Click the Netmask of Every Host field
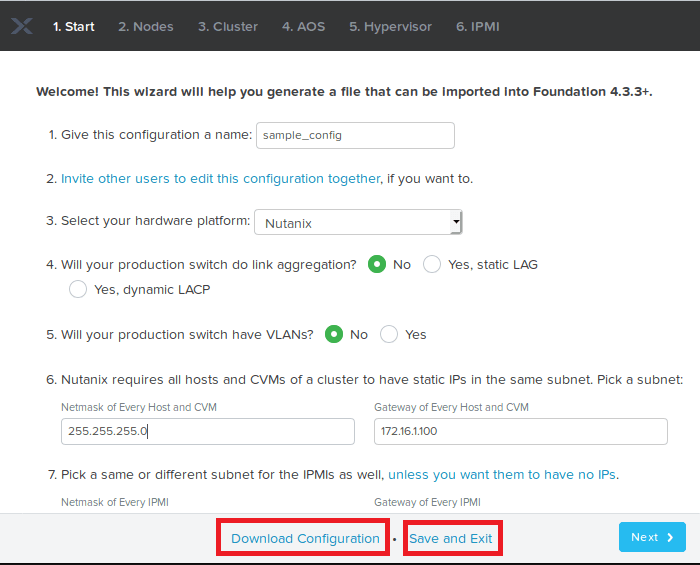This screenshot has height=565, width=700. (208, 431)
